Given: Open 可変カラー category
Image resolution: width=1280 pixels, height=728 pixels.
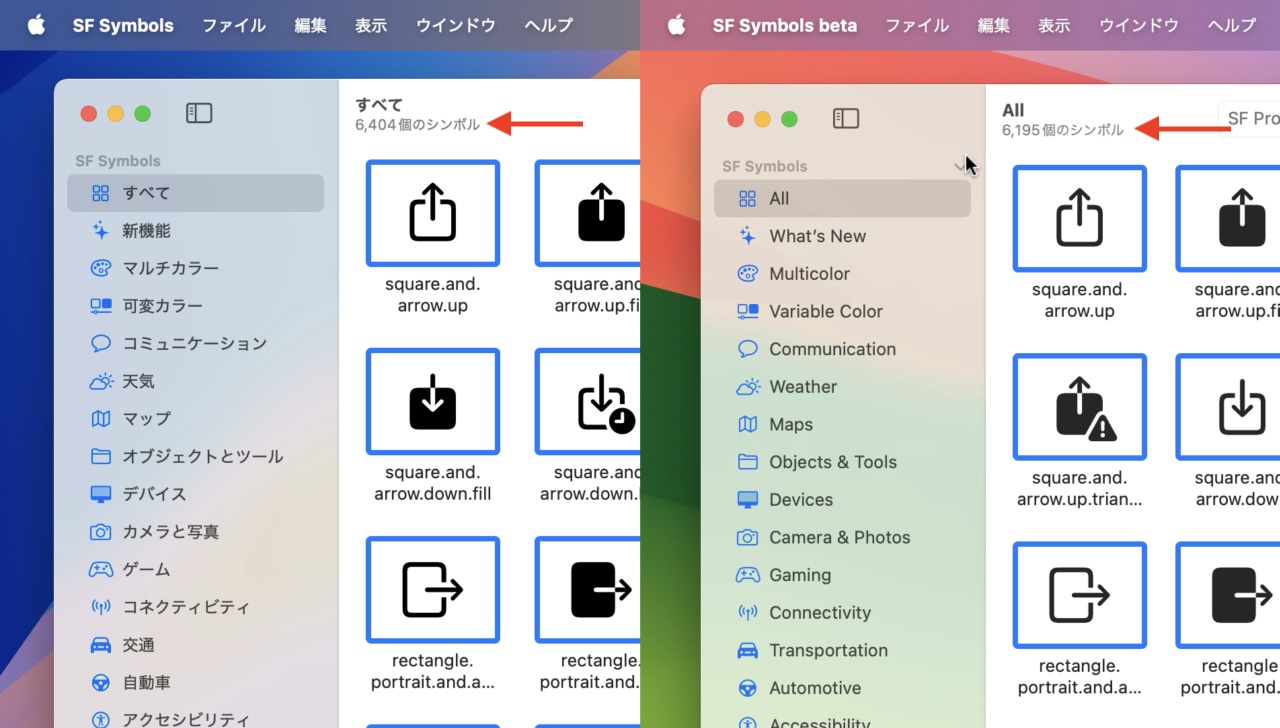Looking at the screenshot, I should (x=196, y=306).
